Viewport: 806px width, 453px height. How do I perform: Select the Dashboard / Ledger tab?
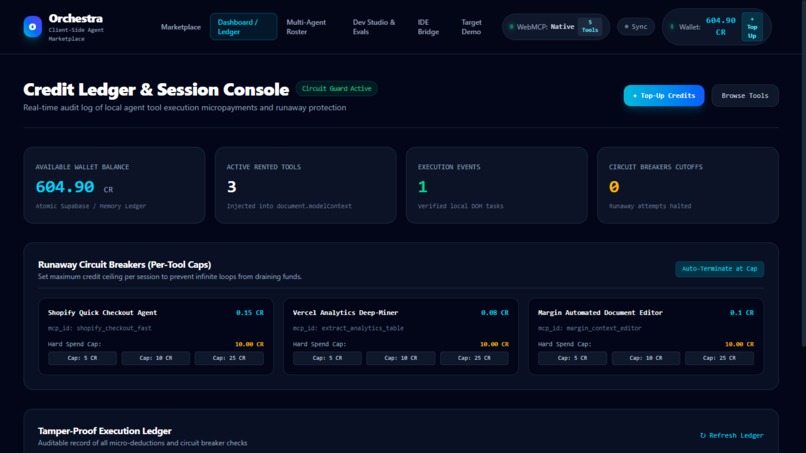[243, 27]
